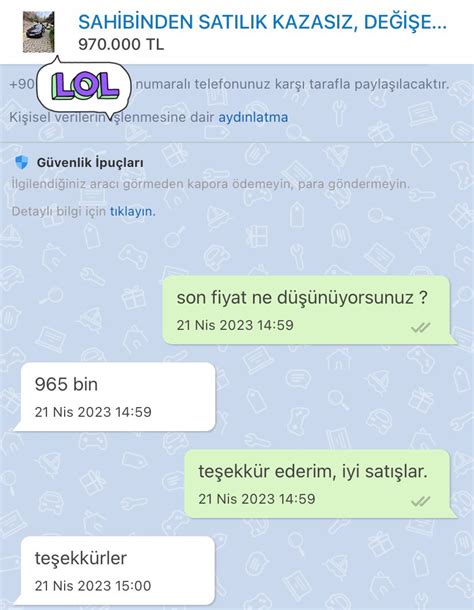This screenshot has width=474, height=610.
Task: Select the 'teşekkürler' reply bubble
Action: [x=118, y=570]
